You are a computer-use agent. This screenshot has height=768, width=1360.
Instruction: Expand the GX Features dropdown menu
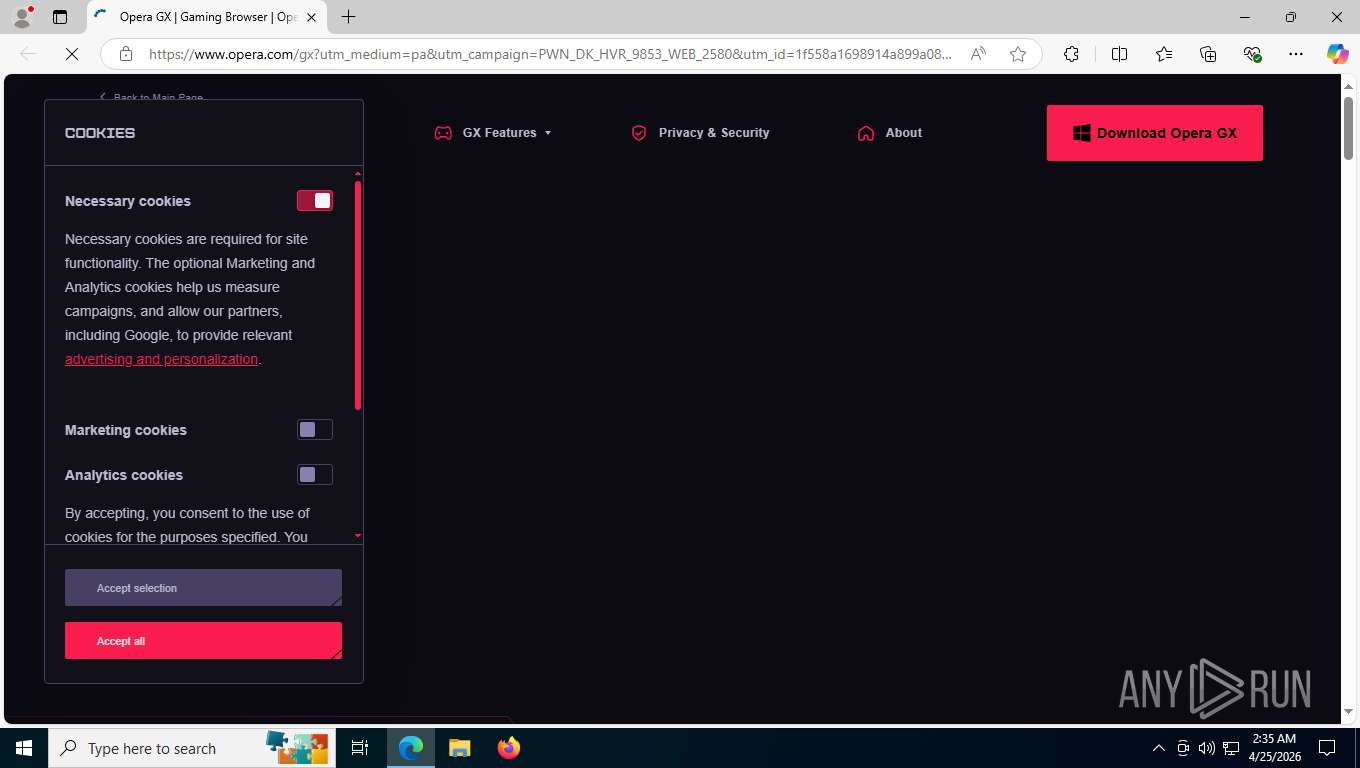(493, 133)
